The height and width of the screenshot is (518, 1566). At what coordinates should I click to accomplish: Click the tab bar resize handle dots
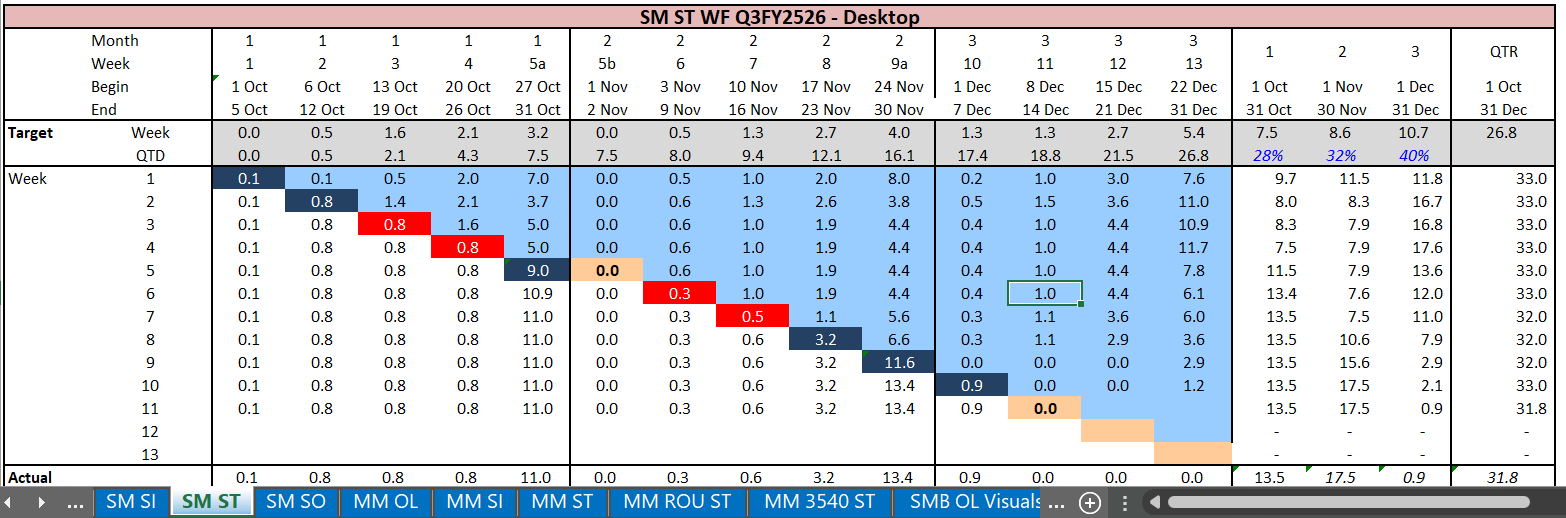point(1125,502)
